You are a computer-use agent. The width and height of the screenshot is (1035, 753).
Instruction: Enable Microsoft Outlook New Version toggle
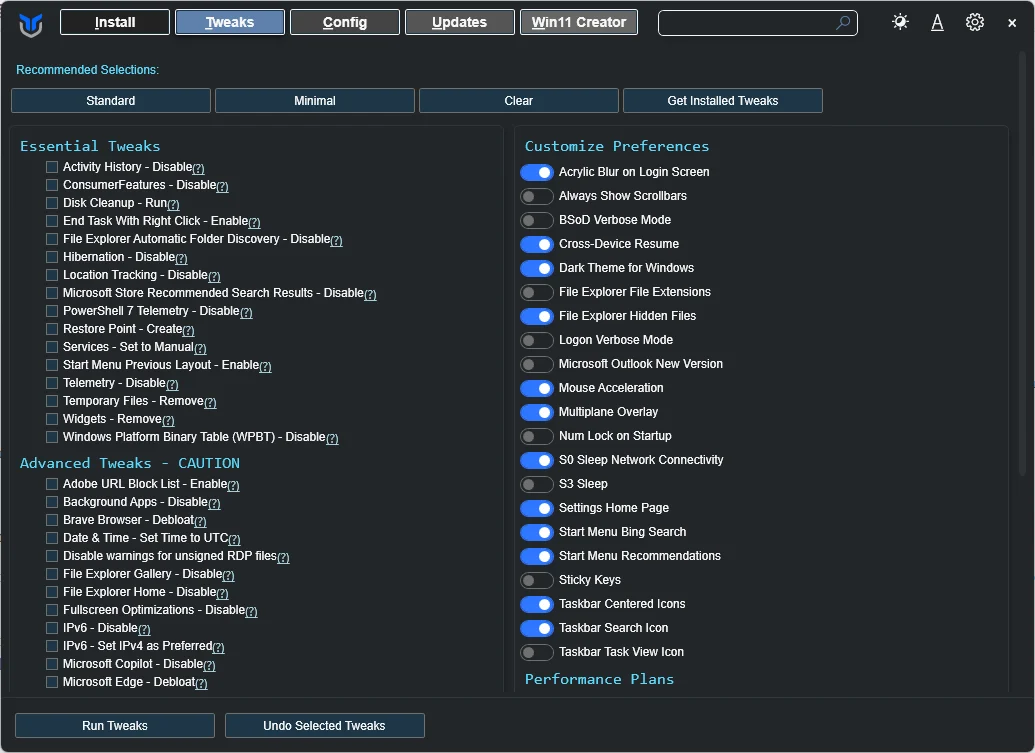(x=537, y=364)
